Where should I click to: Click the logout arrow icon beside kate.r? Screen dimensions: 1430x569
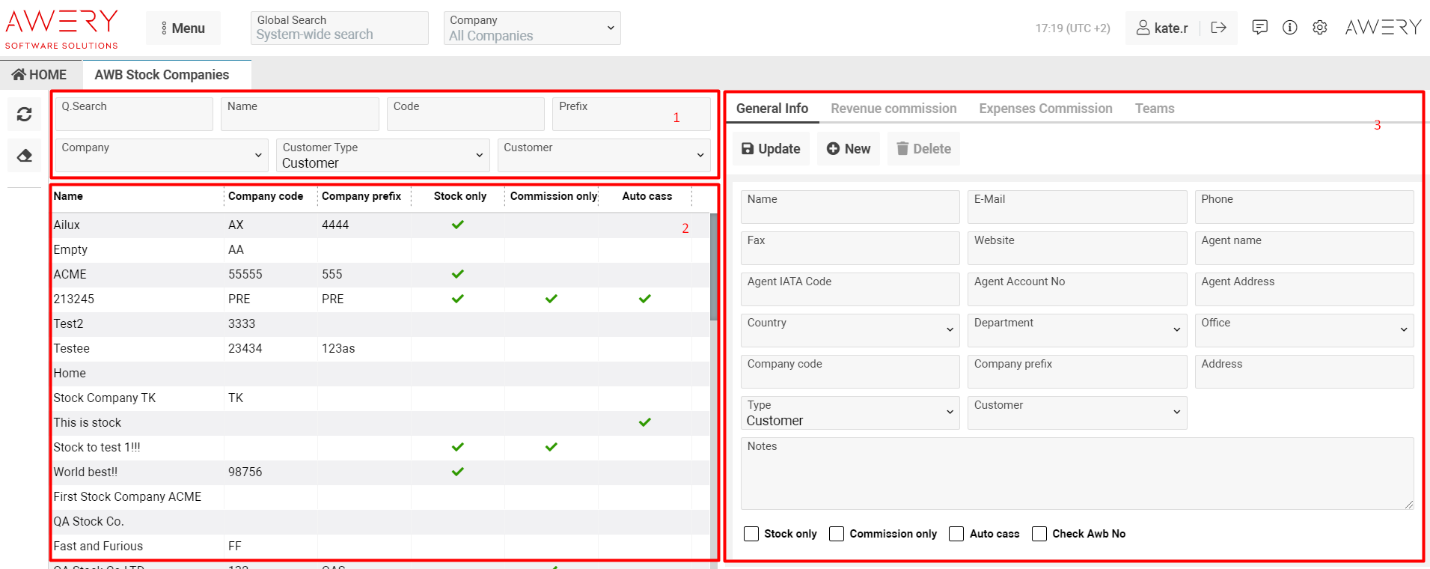1218,28
